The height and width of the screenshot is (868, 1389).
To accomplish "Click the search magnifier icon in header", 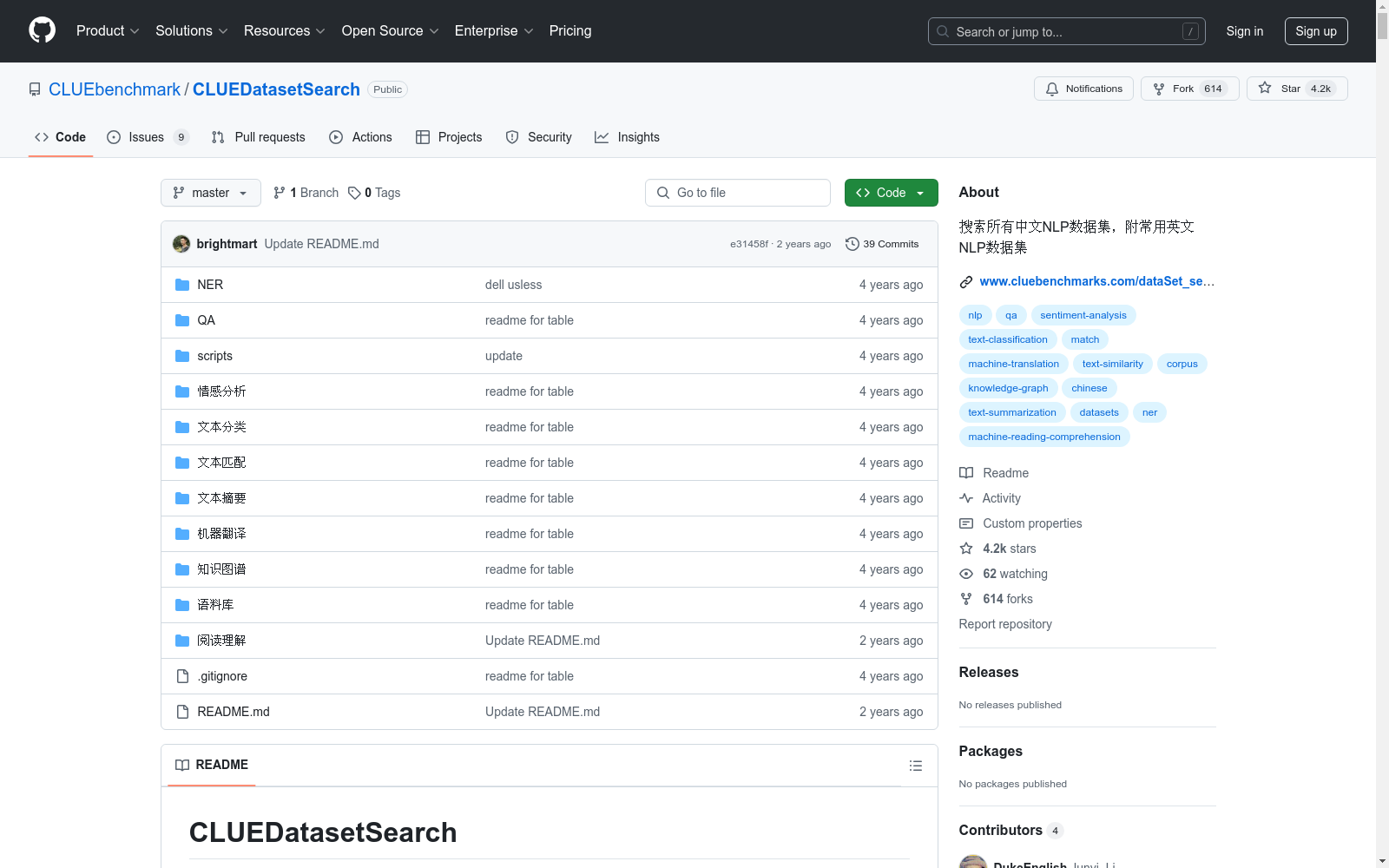I will pyautogui.click(x=943, y=31).
